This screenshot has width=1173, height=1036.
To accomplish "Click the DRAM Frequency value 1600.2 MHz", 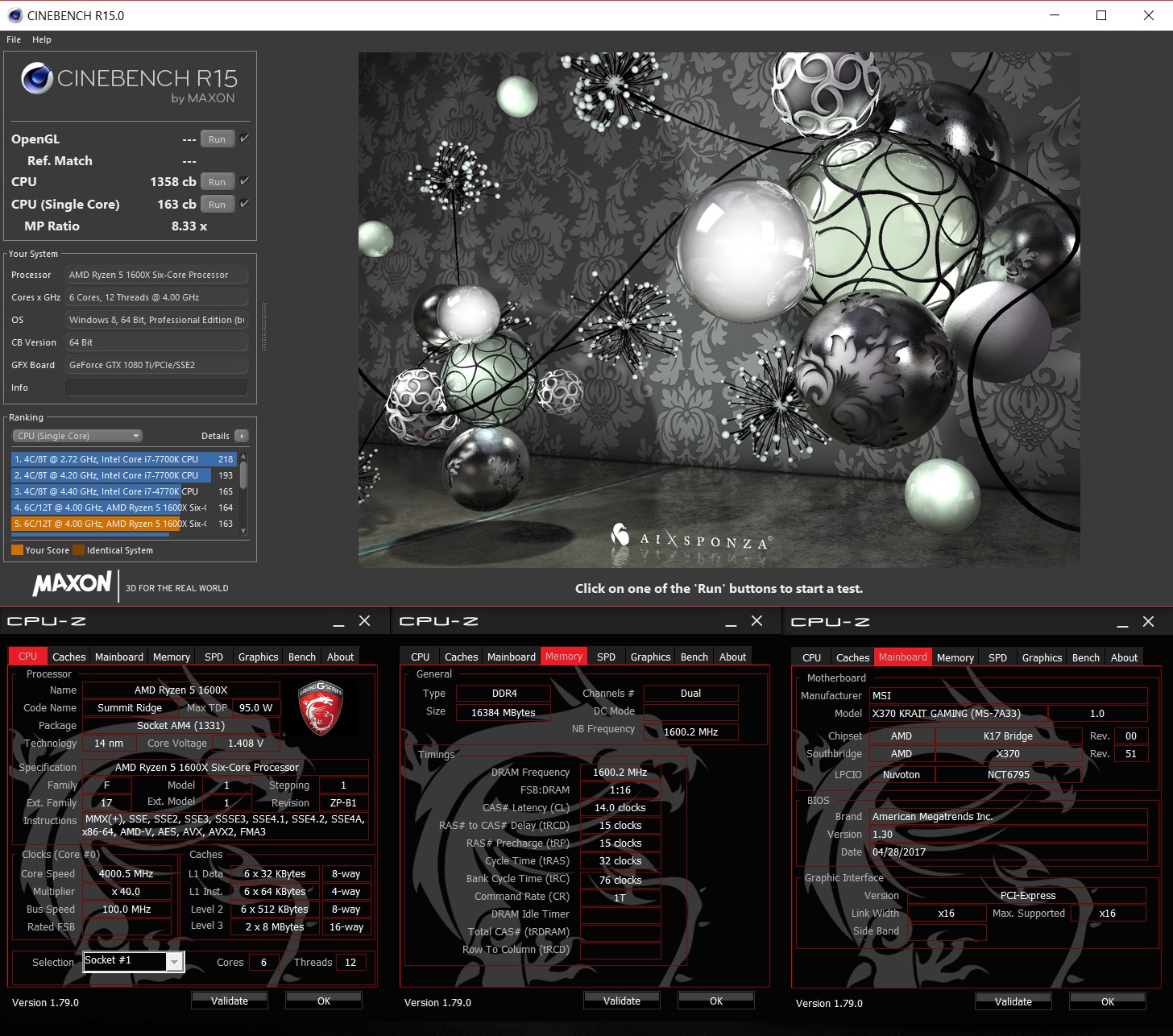I will 620,773.
